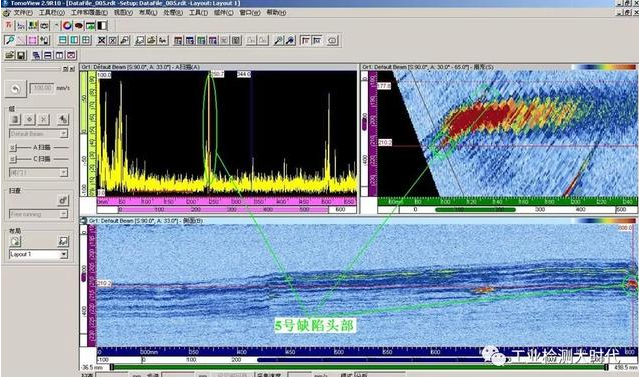This screenshot has height=377, width=639.
Task: Click the undo arrow button in side panel
Action: [x=15, y=88]
